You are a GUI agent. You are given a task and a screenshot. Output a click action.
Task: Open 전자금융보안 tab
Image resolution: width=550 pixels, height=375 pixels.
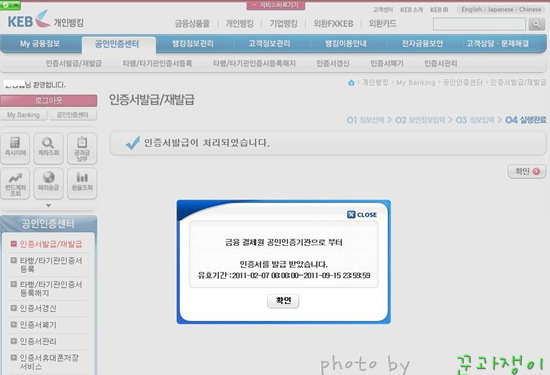coord(422,44)
